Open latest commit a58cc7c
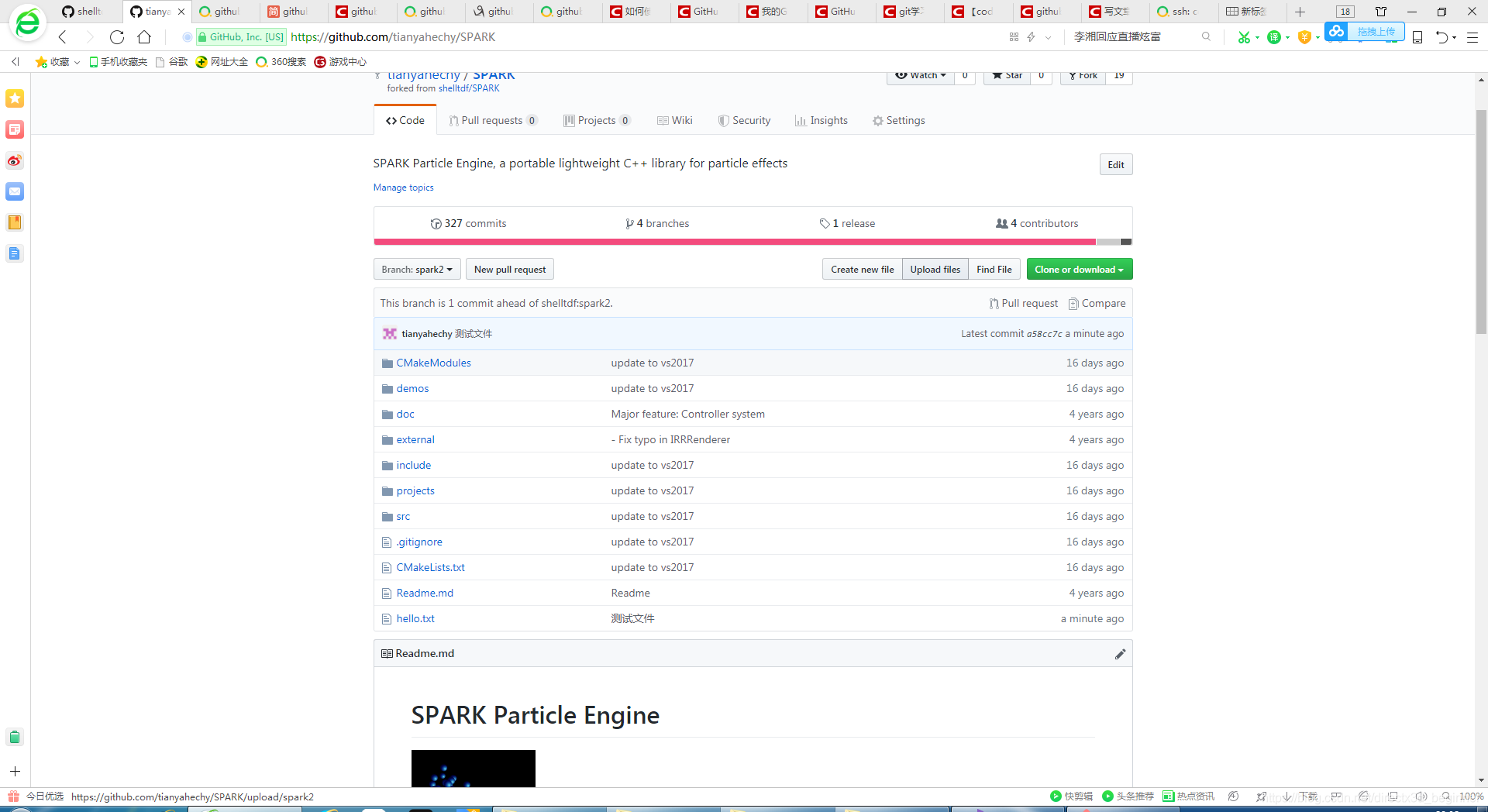Image resolution: width=1488 pixels, height=812 pixels. pyautogui.click(x=1044, y=334)
